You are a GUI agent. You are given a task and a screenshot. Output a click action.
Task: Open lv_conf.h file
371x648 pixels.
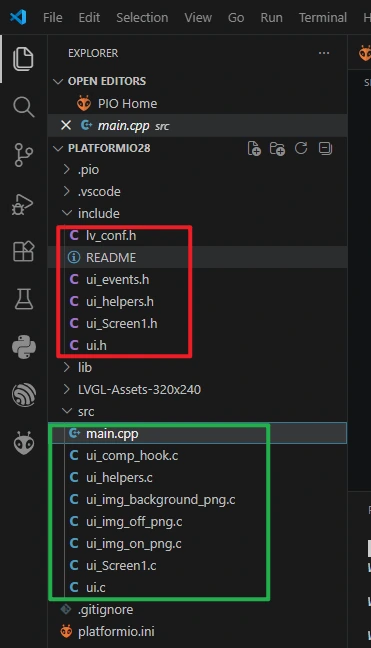197,236
